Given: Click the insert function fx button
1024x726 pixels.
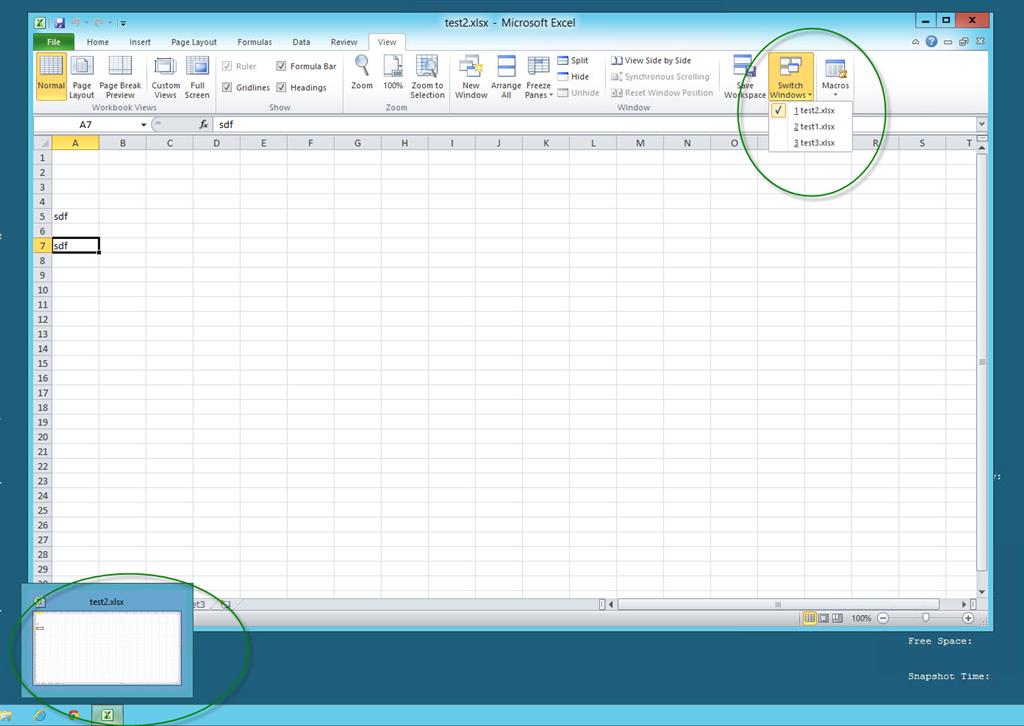Looking at the screenshot, I should tap(204, 124).
